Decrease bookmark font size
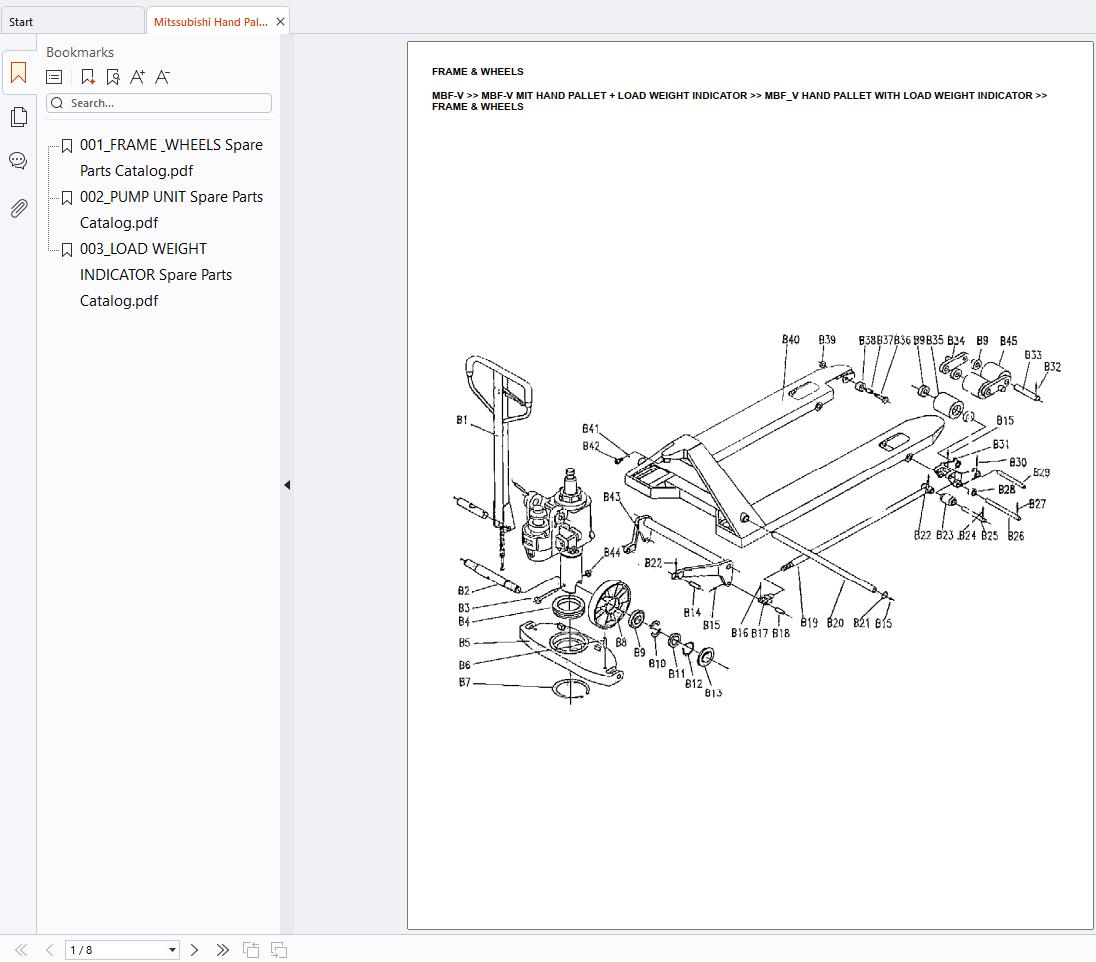Screen dimensions: 1096x962 click(162, 77)
